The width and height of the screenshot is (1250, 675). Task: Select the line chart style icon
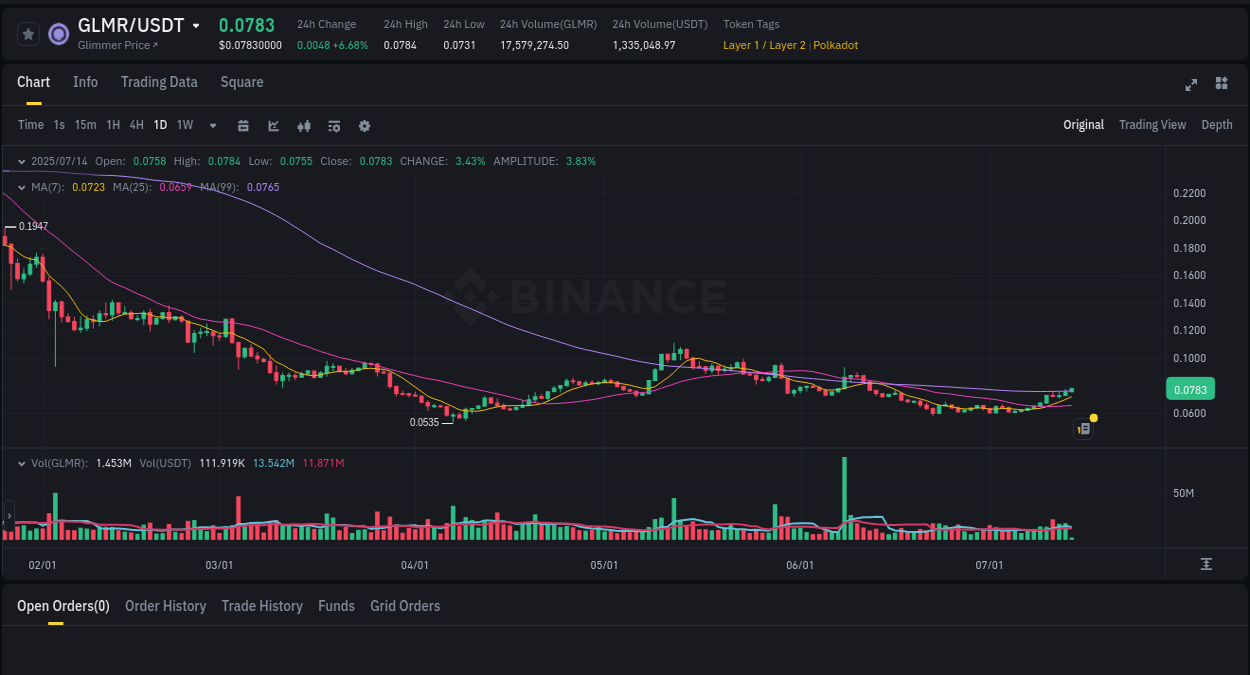[x=273, y=126]
